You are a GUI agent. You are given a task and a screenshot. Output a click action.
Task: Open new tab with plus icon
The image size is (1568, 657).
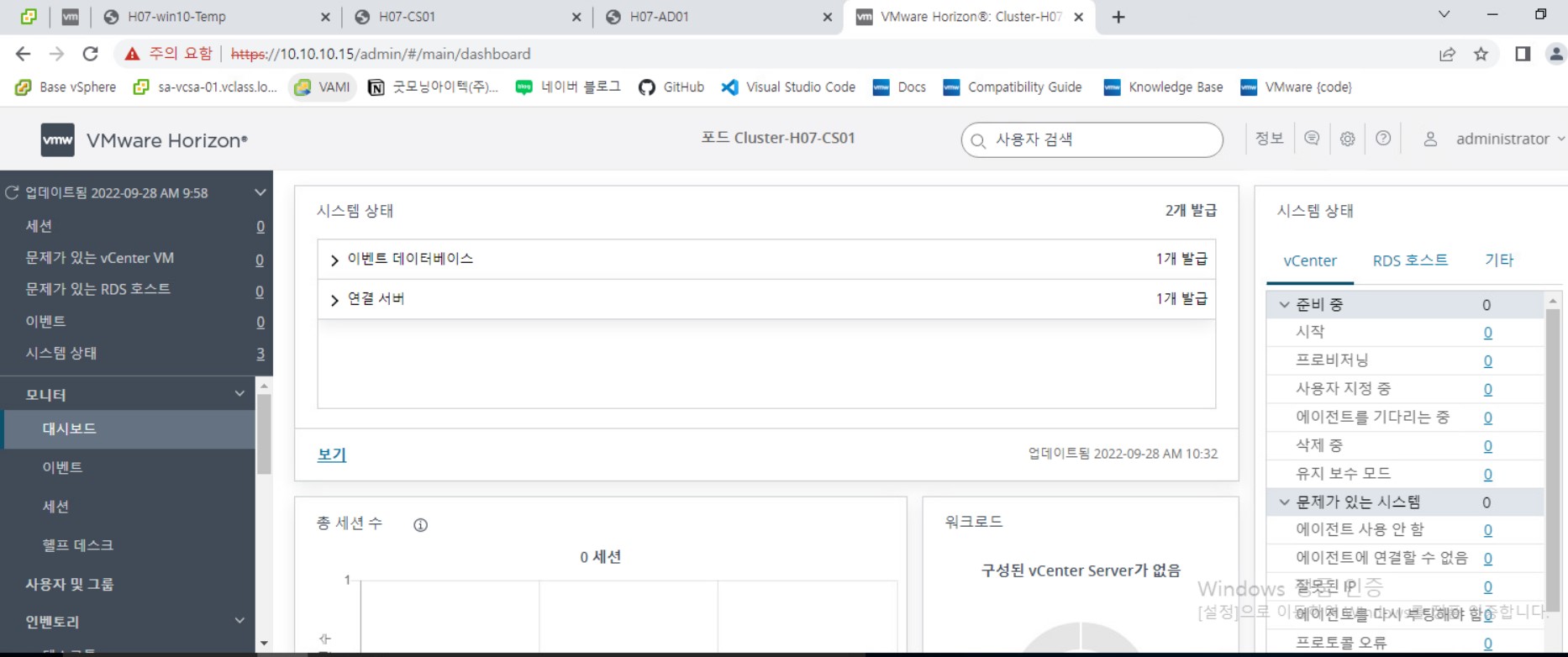[1118, 17]
